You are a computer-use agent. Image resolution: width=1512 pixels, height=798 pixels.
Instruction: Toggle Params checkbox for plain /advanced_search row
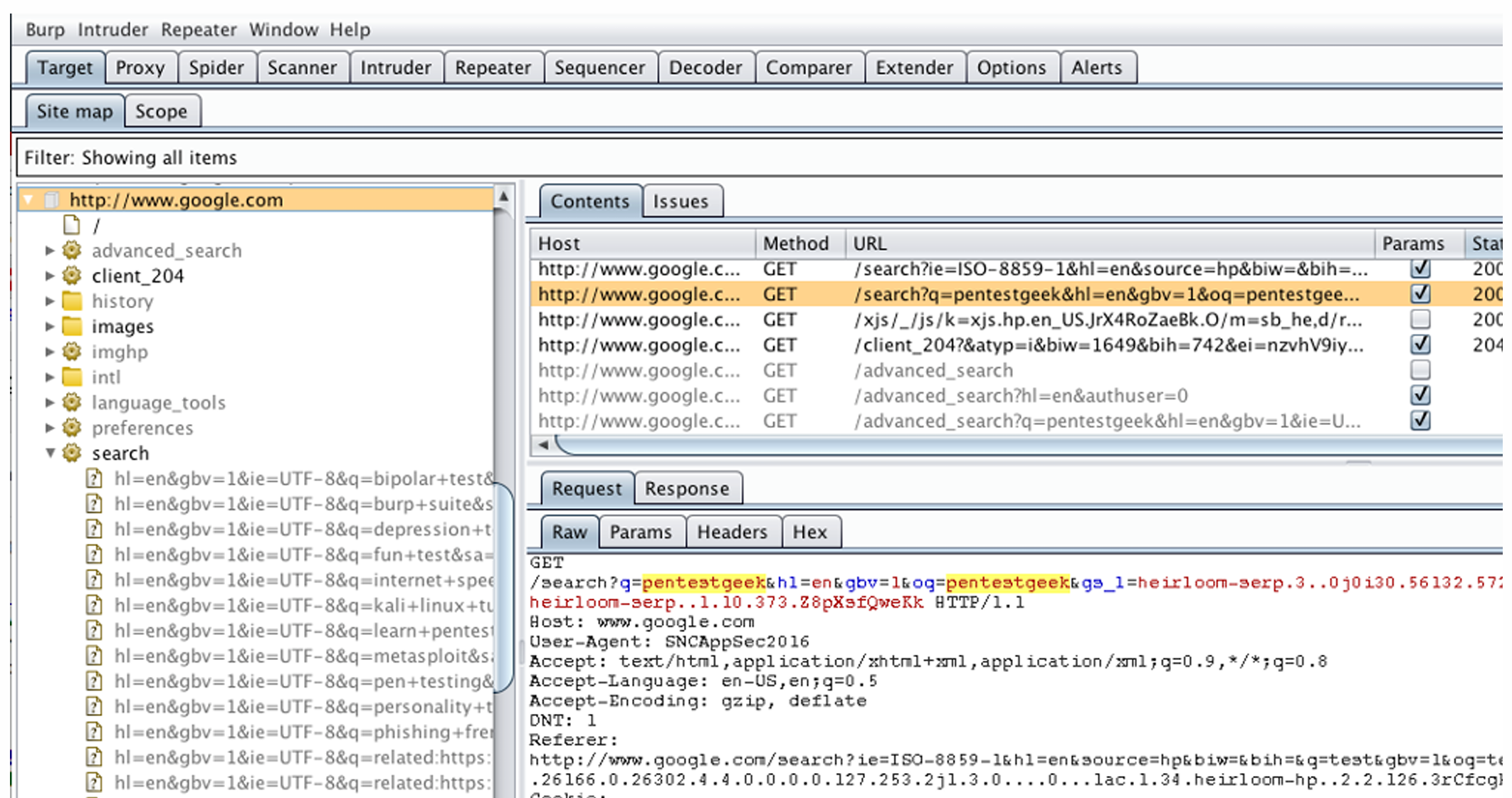tap(1420, 370)
